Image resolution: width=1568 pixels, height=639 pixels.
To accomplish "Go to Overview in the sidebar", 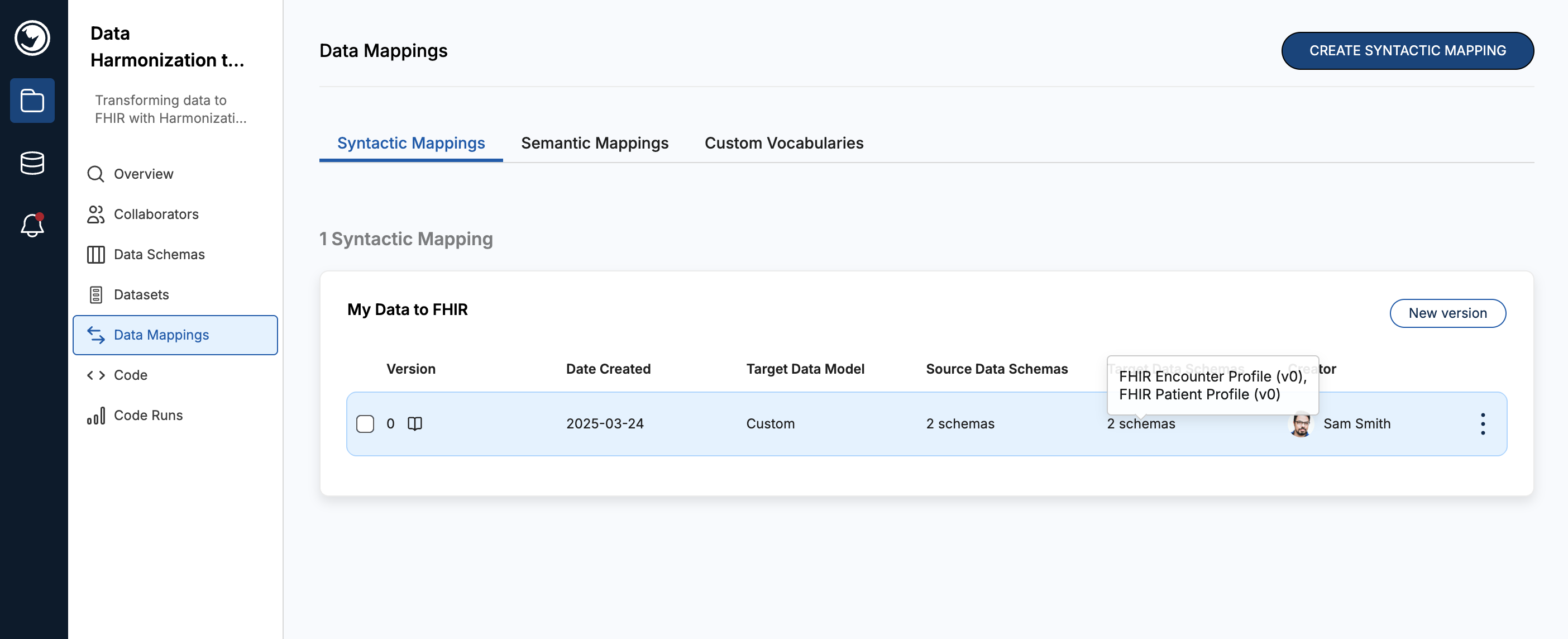I will tap(175, 174).
